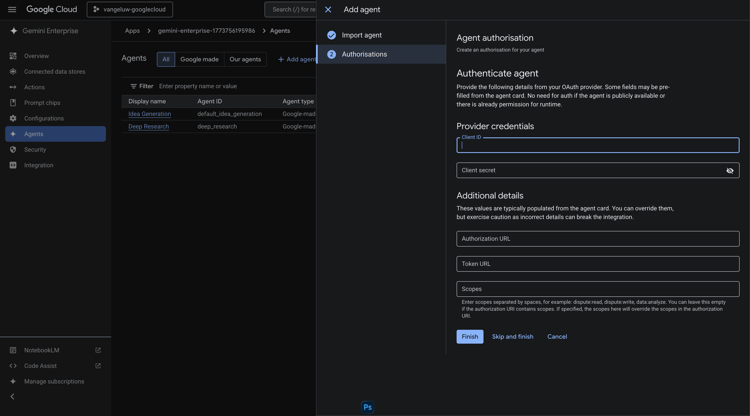Open the vangeluw-googlecloud project picker
Image resolution: width=750 pixels, height=416 pixels.
[130, 10]
